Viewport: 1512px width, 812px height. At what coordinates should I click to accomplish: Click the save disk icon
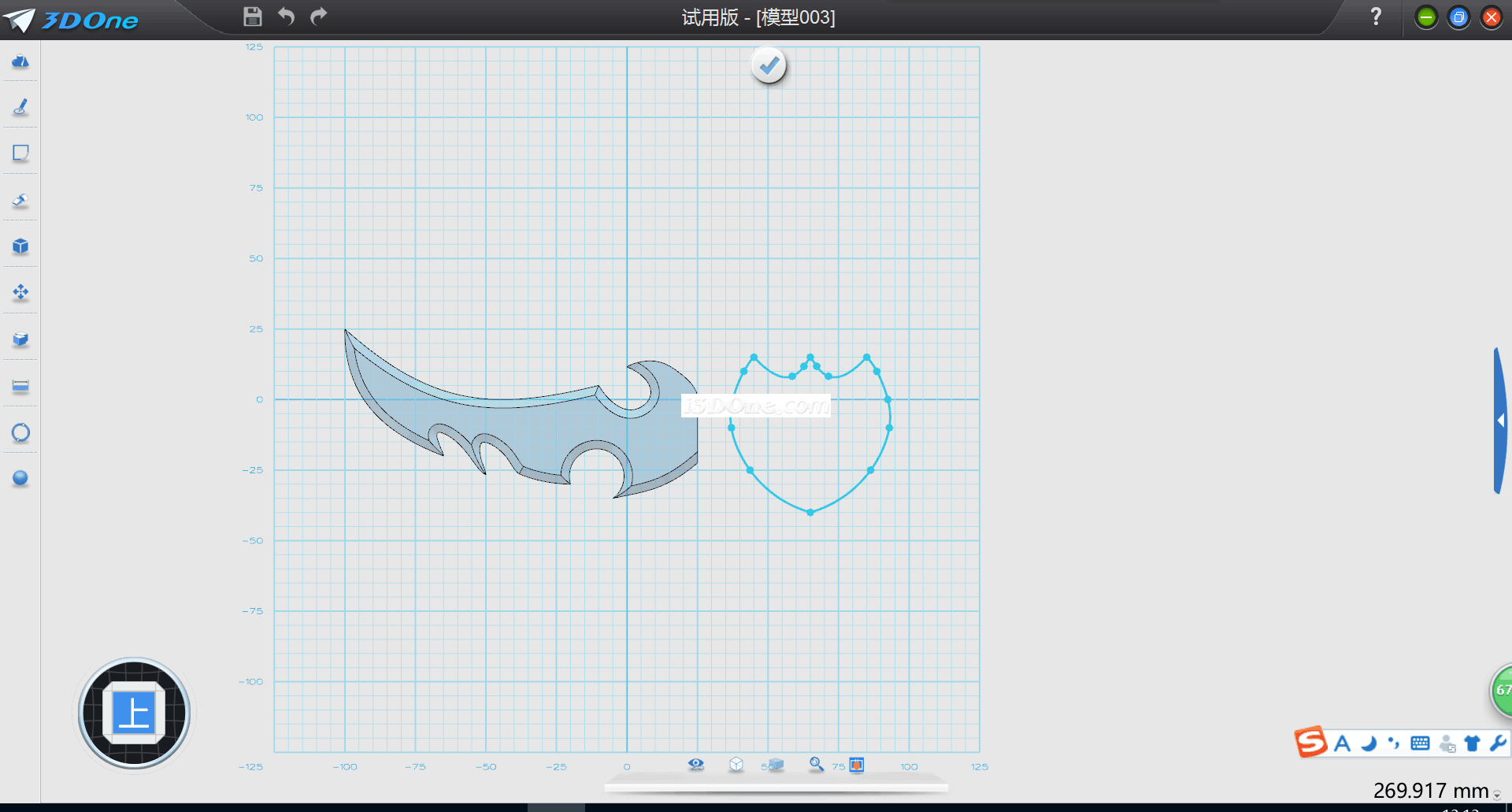pyautogui.click(x=252, y=17)
